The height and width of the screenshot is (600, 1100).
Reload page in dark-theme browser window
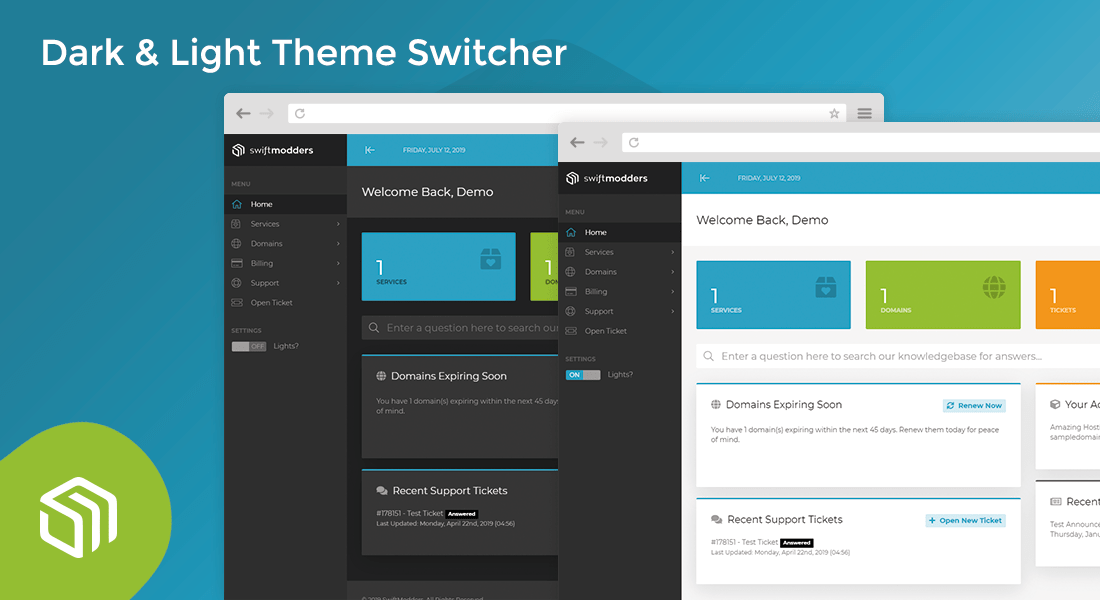point(300,114)
